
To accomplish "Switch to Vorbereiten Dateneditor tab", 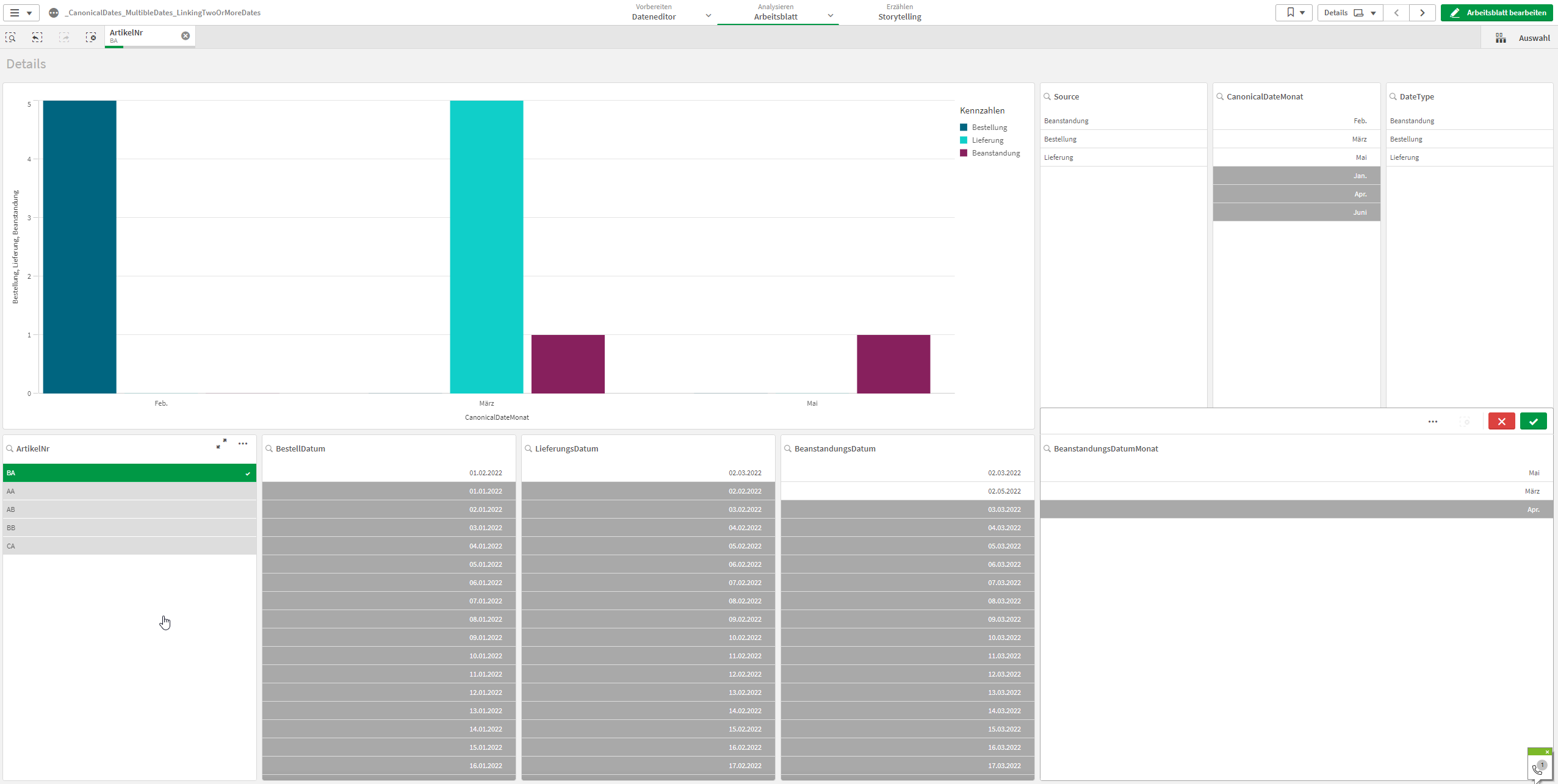I will [x=654, y=12].
